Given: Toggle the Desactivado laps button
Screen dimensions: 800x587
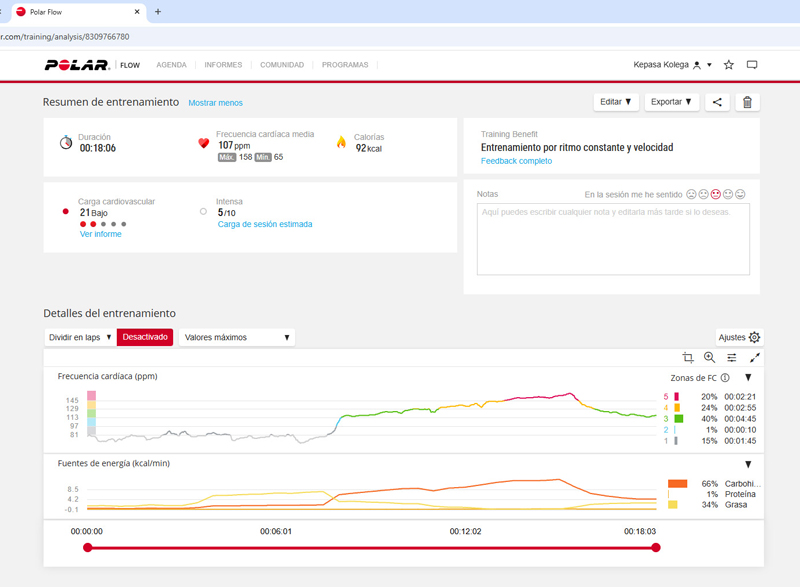Looking at the screenshot, I should tap(145, 337).
